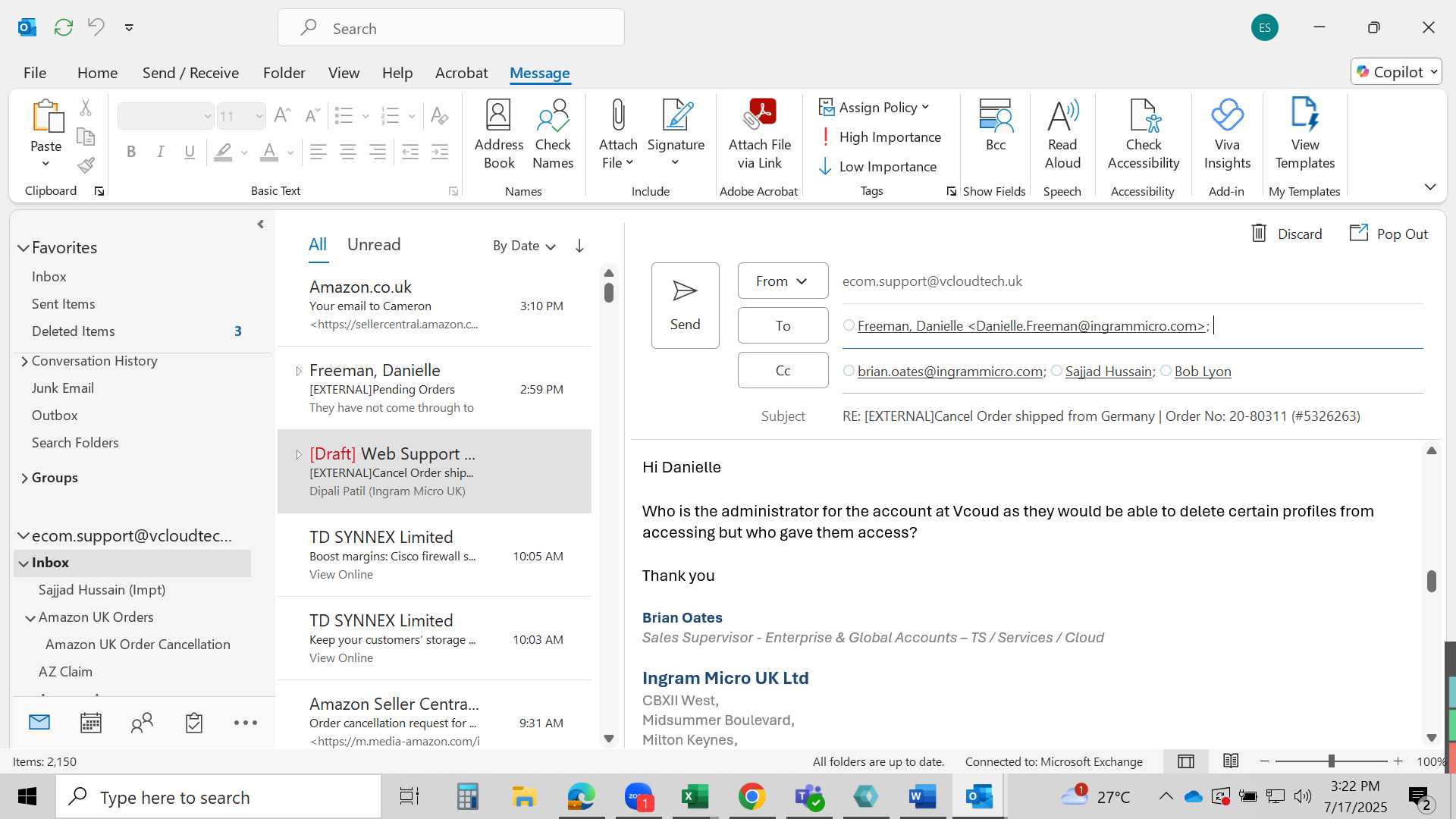The height and width of the screenshot is (819, 1456).
Task: Increase the font size
Action: (x=281, y=116)
